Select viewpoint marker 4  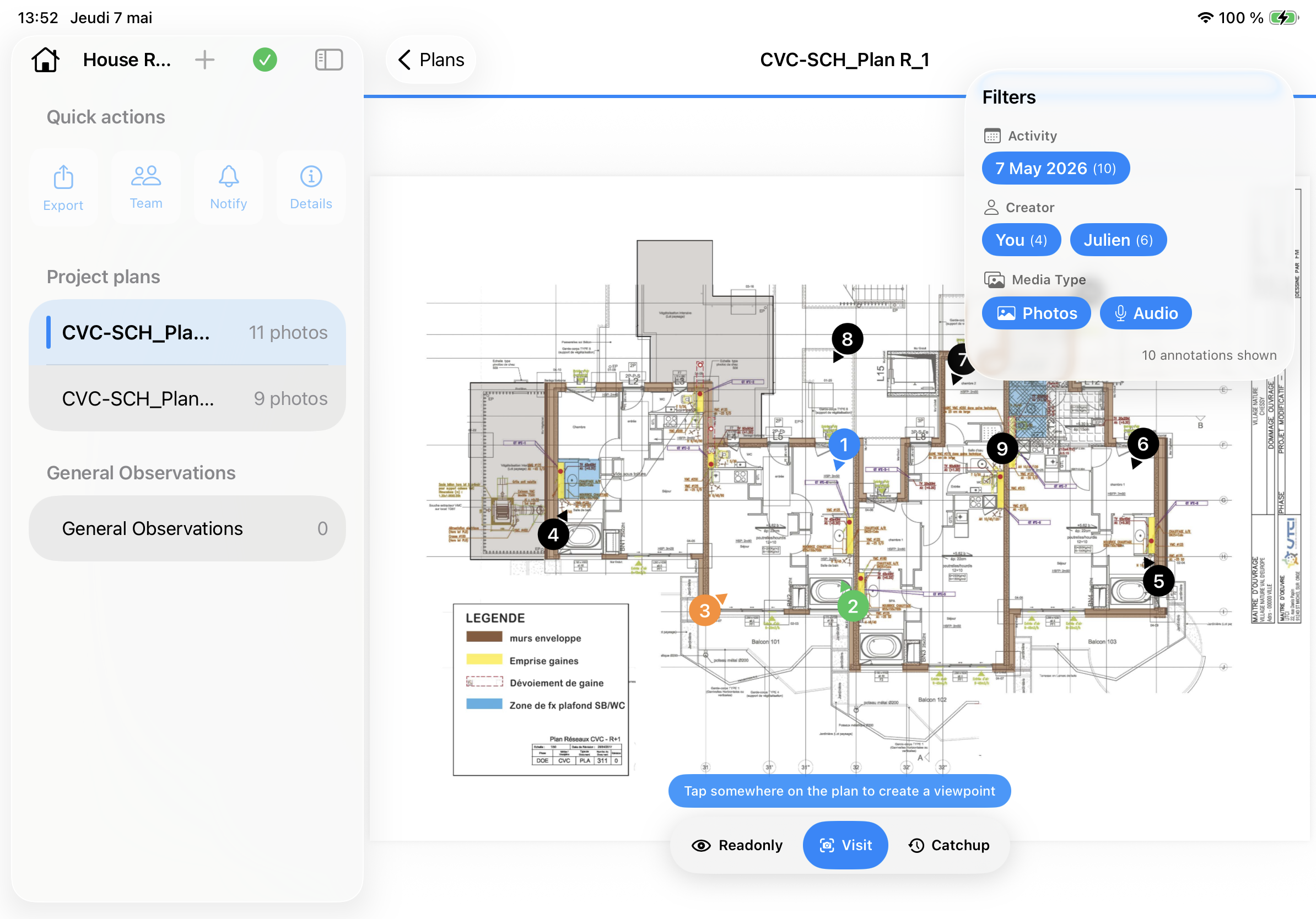pos(553,534)
